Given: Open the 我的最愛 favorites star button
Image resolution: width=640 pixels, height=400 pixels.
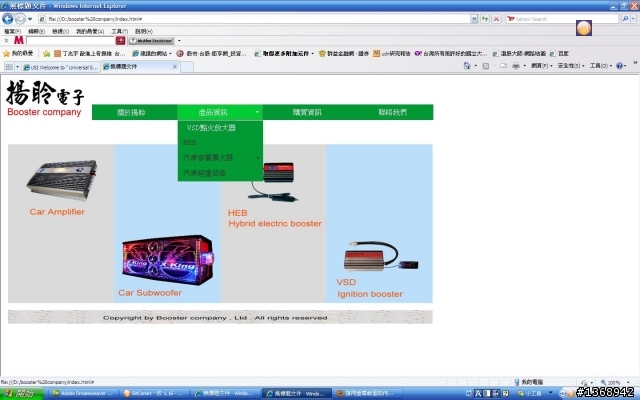Looking at the screenshot, I should coord(18,53).
